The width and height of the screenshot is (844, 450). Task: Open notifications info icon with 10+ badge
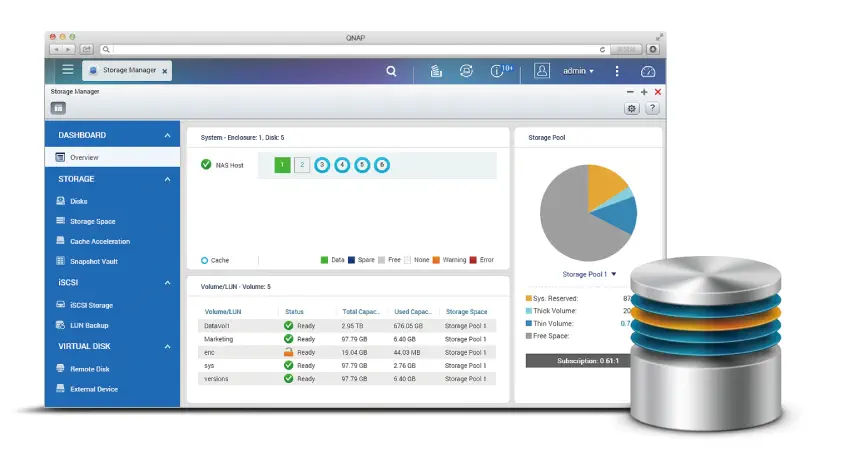click(x=501, y=71)
